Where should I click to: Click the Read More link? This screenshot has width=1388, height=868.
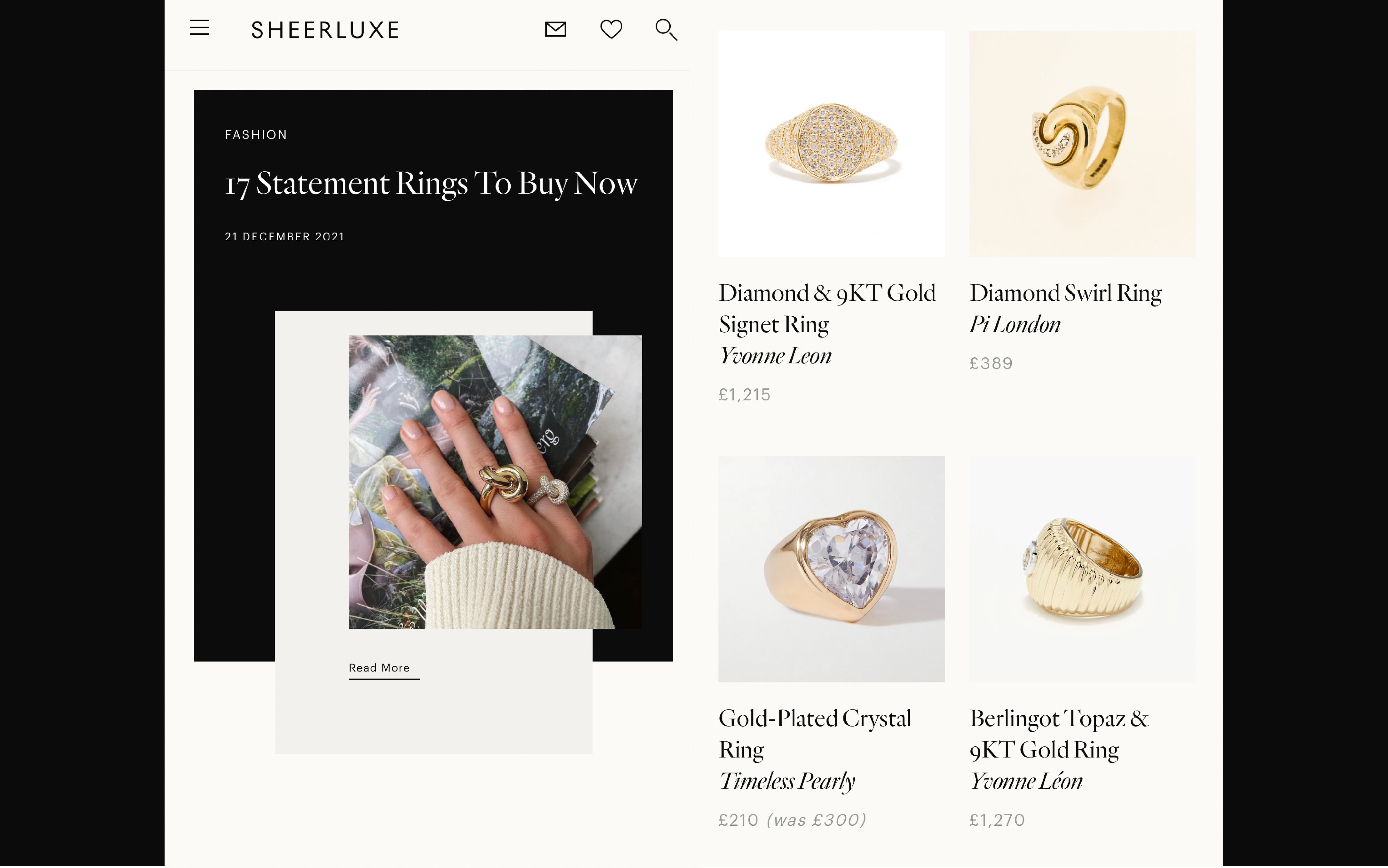click(380, 668)
